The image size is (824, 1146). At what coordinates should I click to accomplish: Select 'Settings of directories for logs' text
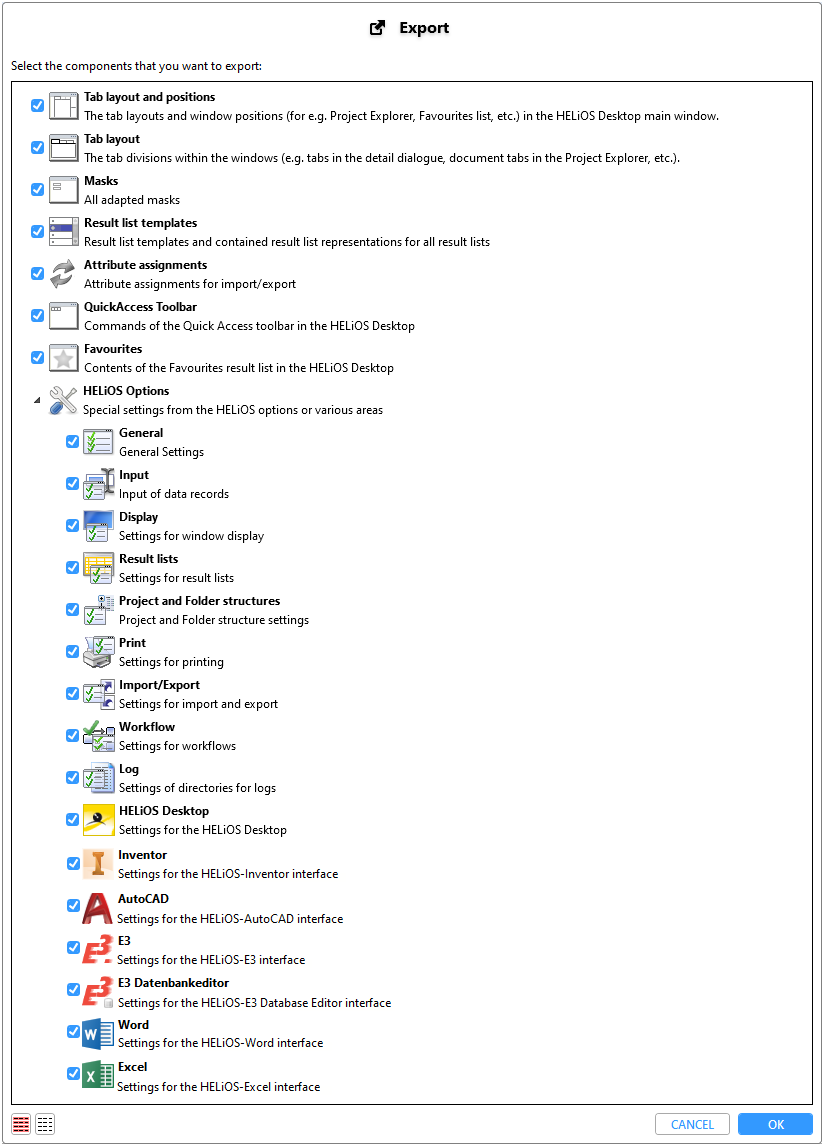point(197,788)
